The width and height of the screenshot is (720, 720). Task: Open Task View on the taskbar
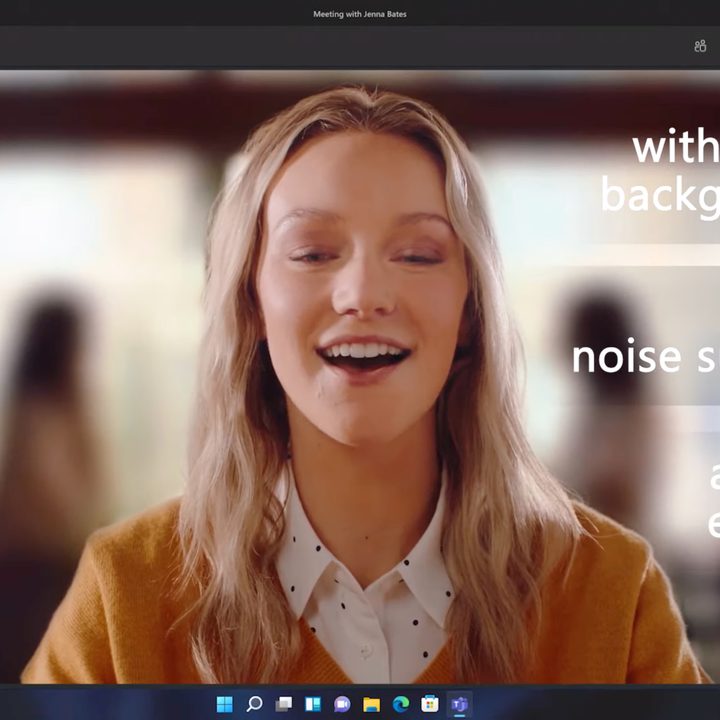click(283, 704)
